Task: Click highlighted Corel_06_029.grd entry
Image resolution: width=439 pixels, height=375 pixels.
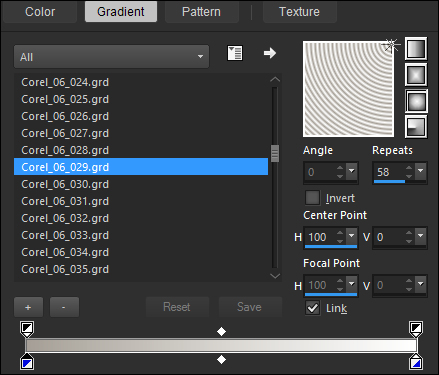Action: [141, 167]
